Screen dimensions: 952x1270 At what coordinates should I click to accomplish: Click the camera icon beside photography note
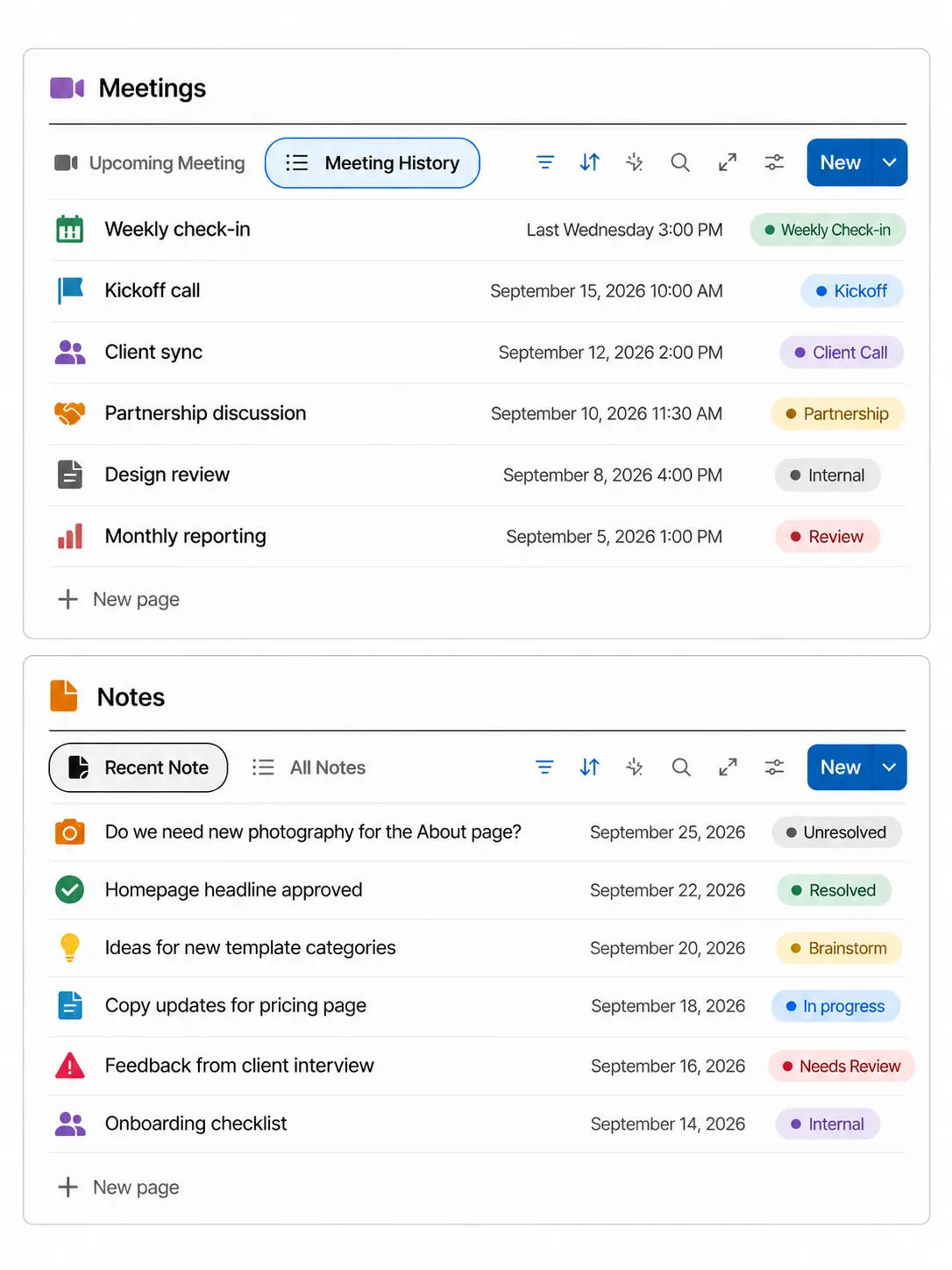[x=69, y=831]
